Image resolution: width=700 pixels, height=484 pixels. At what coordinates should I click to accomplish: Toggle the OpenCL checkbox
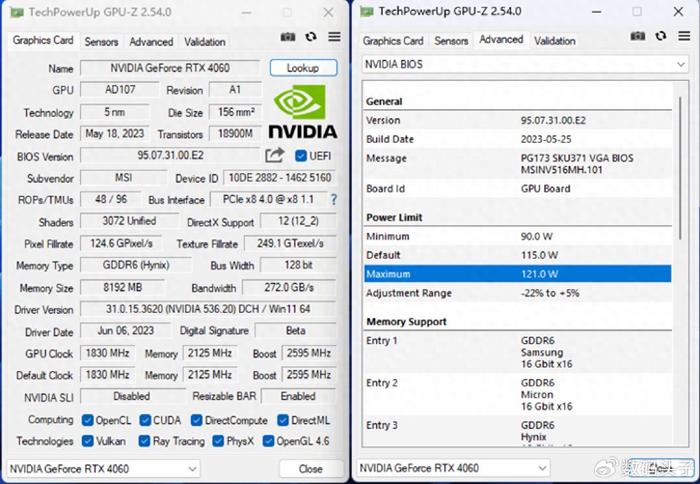[x=88, y=420]
